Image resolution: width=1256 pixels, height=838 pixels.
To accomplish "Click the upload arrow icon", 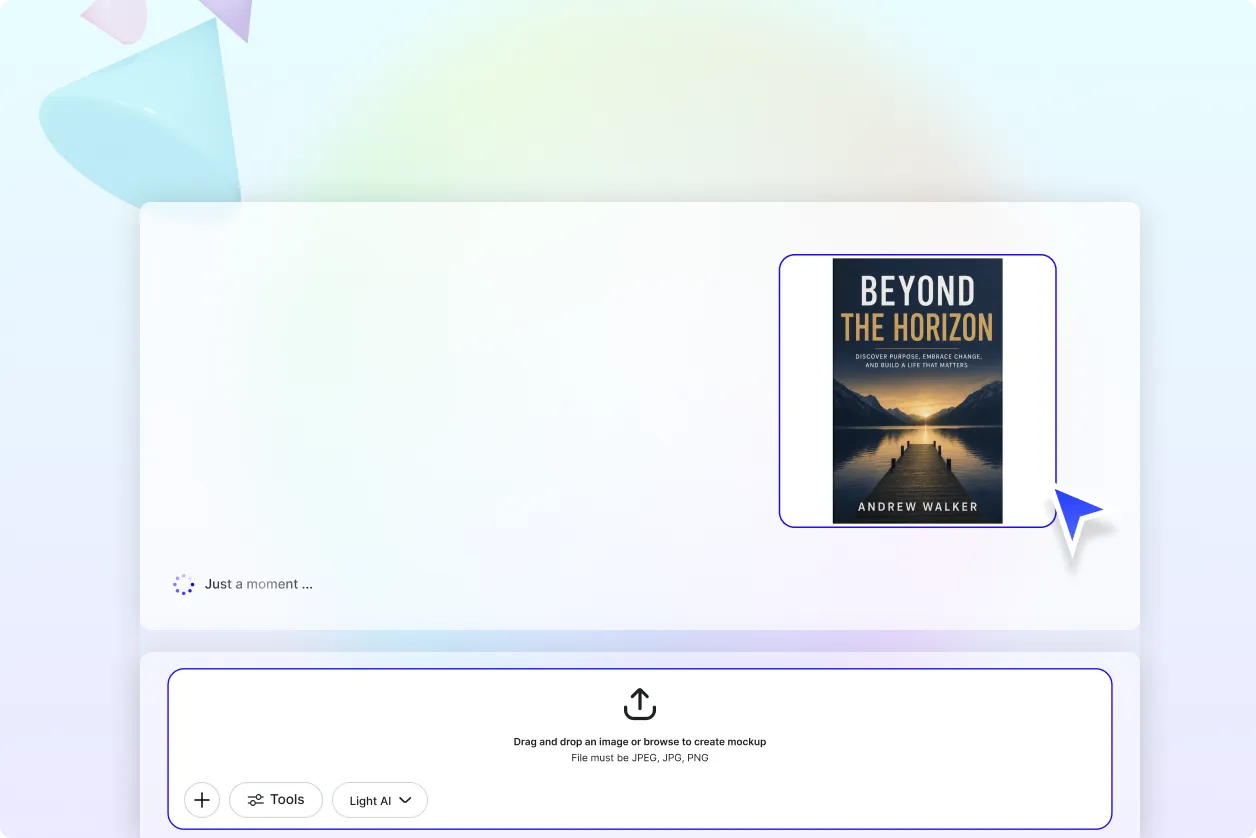I will 639,704.
